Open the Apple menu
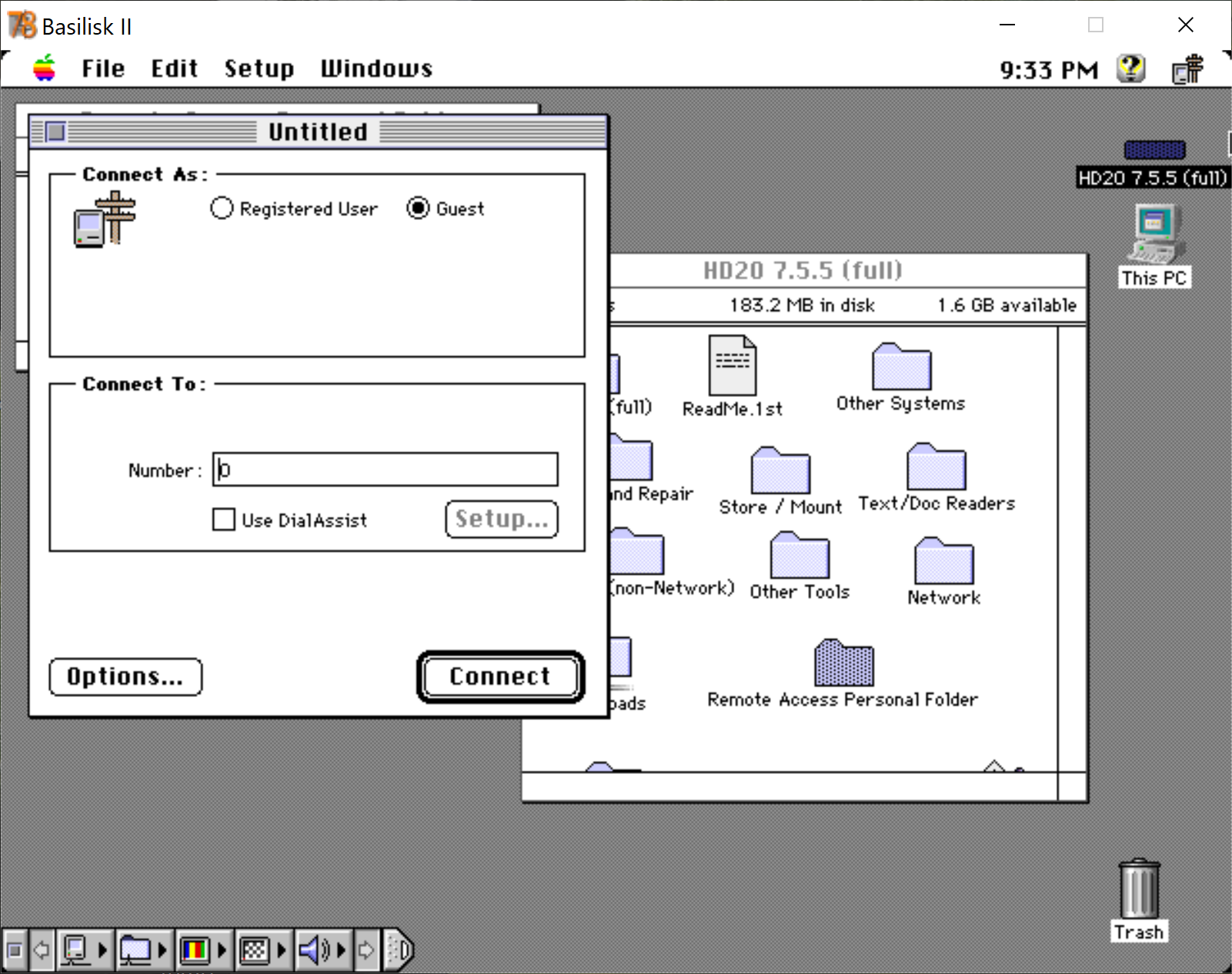 coord(45,68)
